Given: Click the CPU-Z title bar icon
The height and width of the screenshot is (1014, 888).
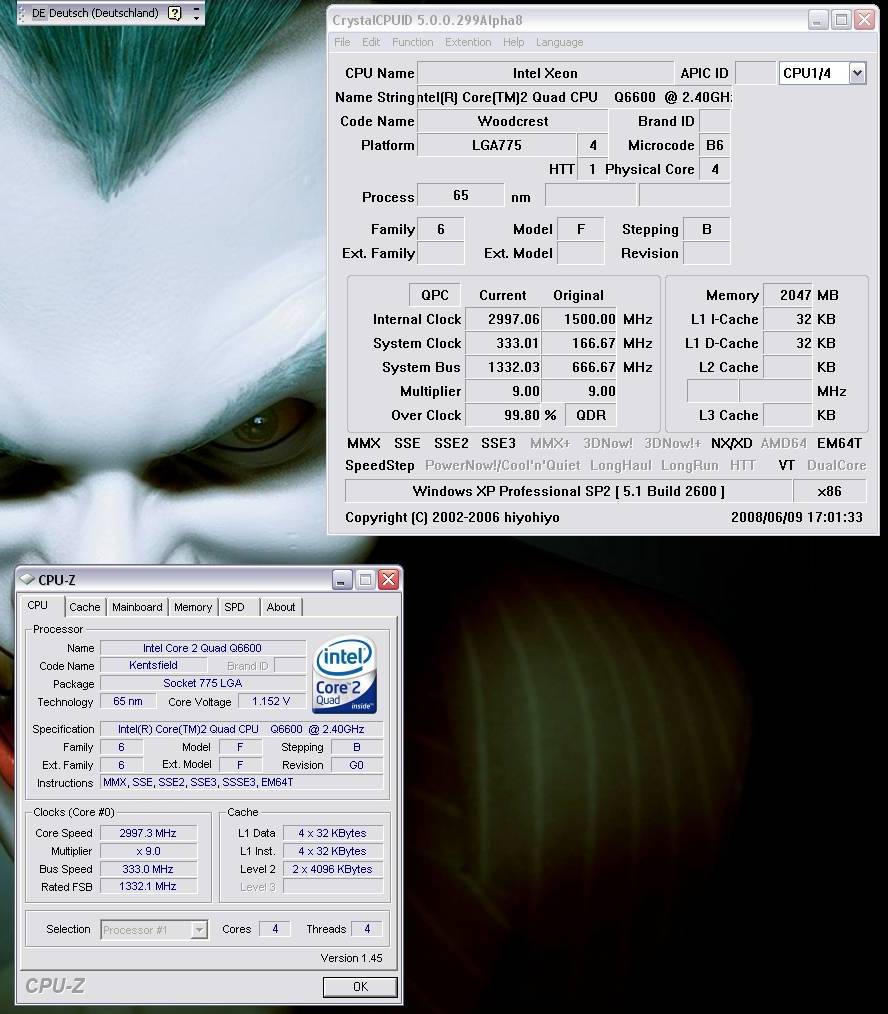Looking at the screenshot, I should click(x=28, y=579).
